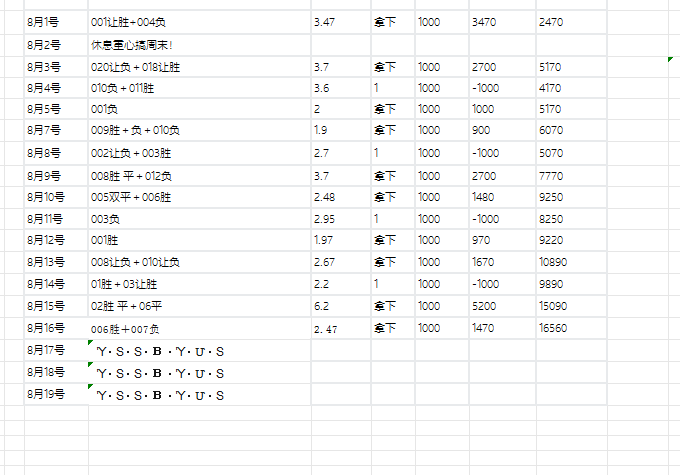Click the 1000 stake cell in the 8月13号 row
Image resolution: width=680 pixels, height=475 pixels.
[x=429, y=262]
